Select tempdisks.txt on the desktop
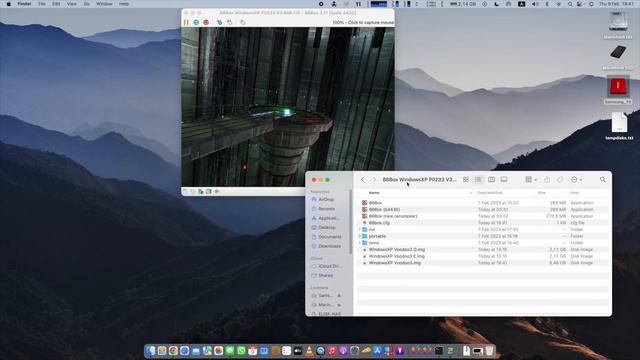 pos(619,127)
